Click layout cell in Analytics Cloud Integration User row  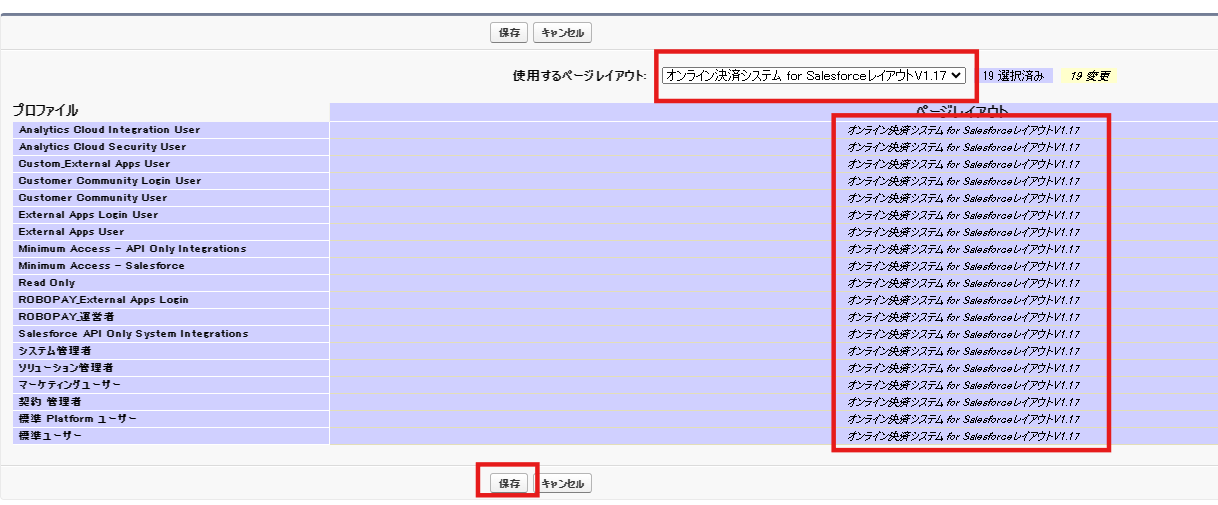tap(964, 130)
